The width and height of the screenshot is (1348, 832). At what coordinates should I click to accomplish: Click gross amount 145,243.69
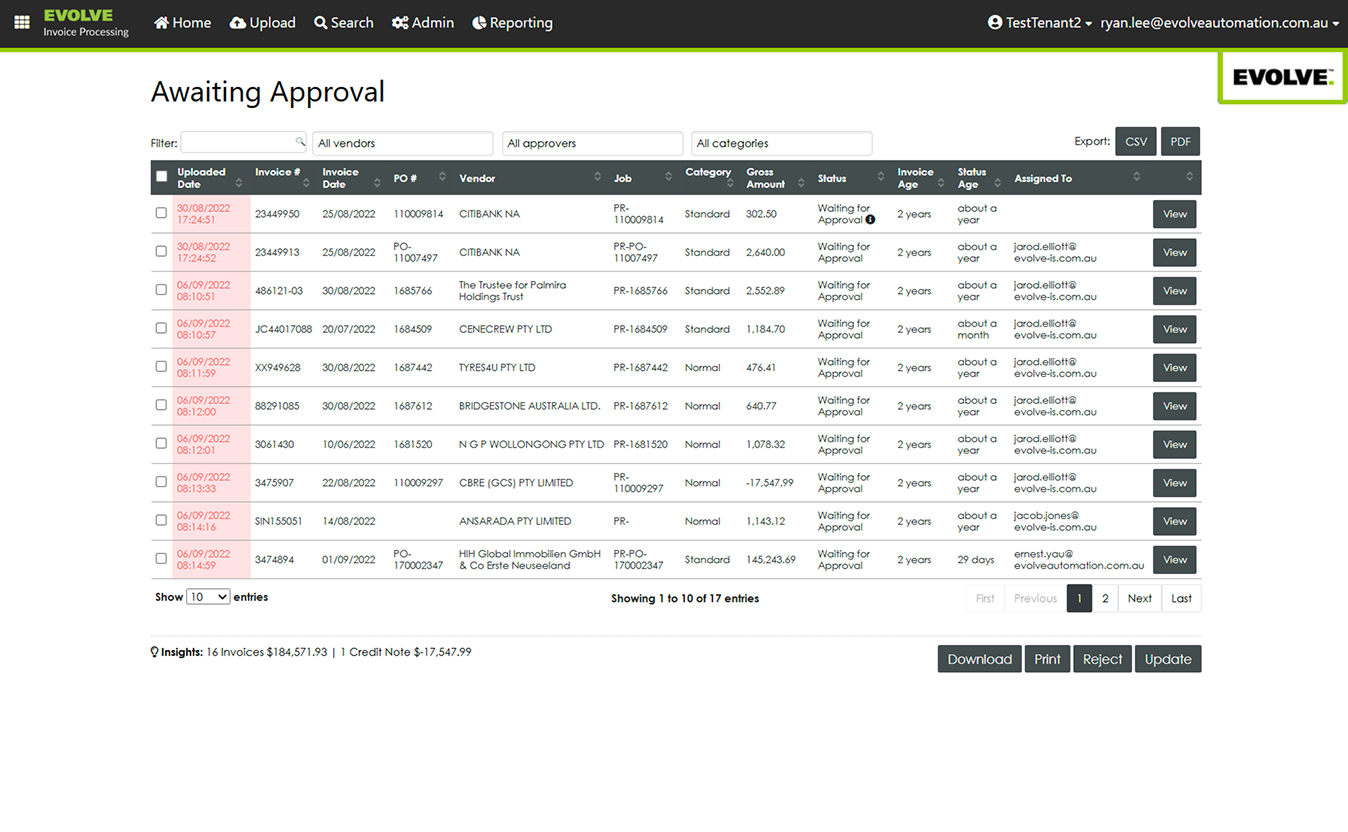(x=771, y=559)
